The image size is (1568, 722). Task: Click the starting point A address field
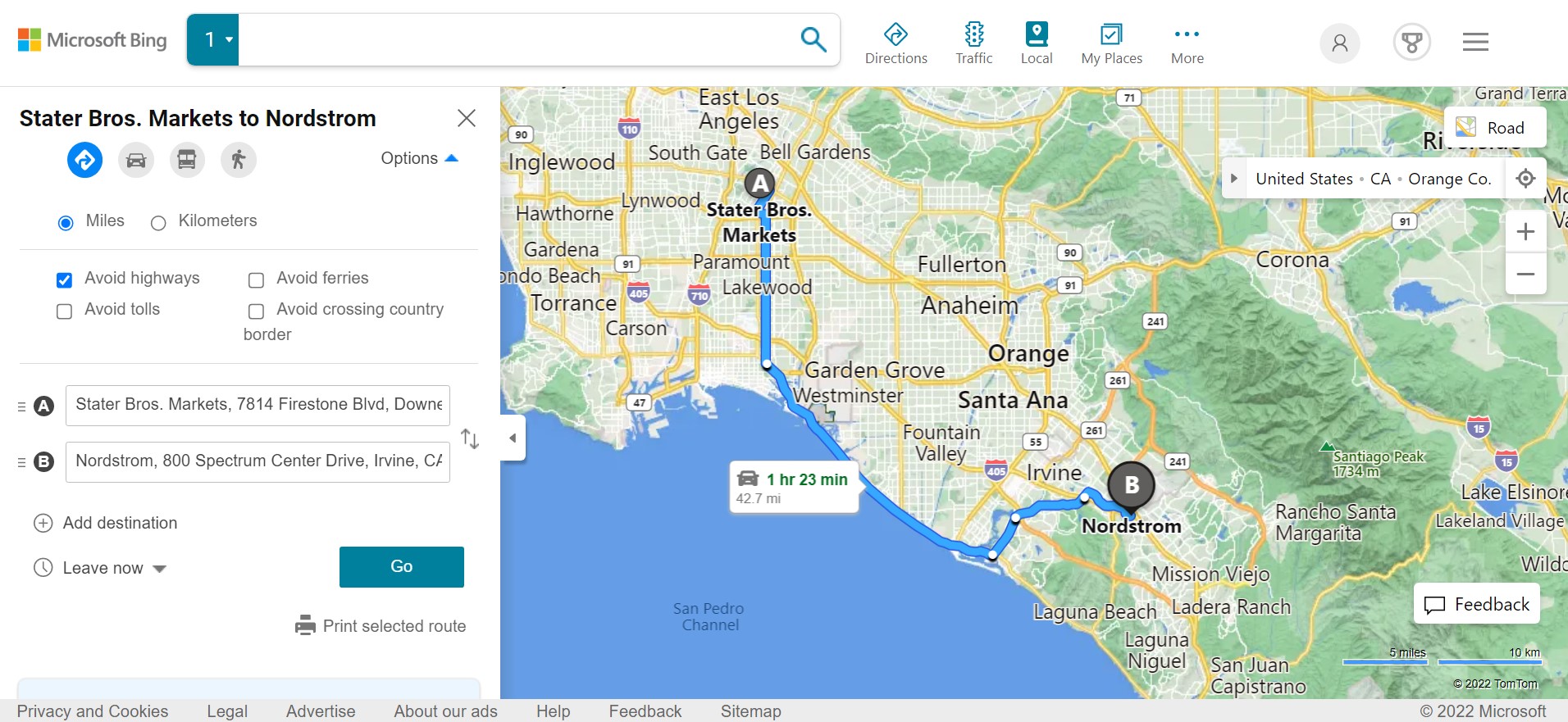click(x=258, y=405)
